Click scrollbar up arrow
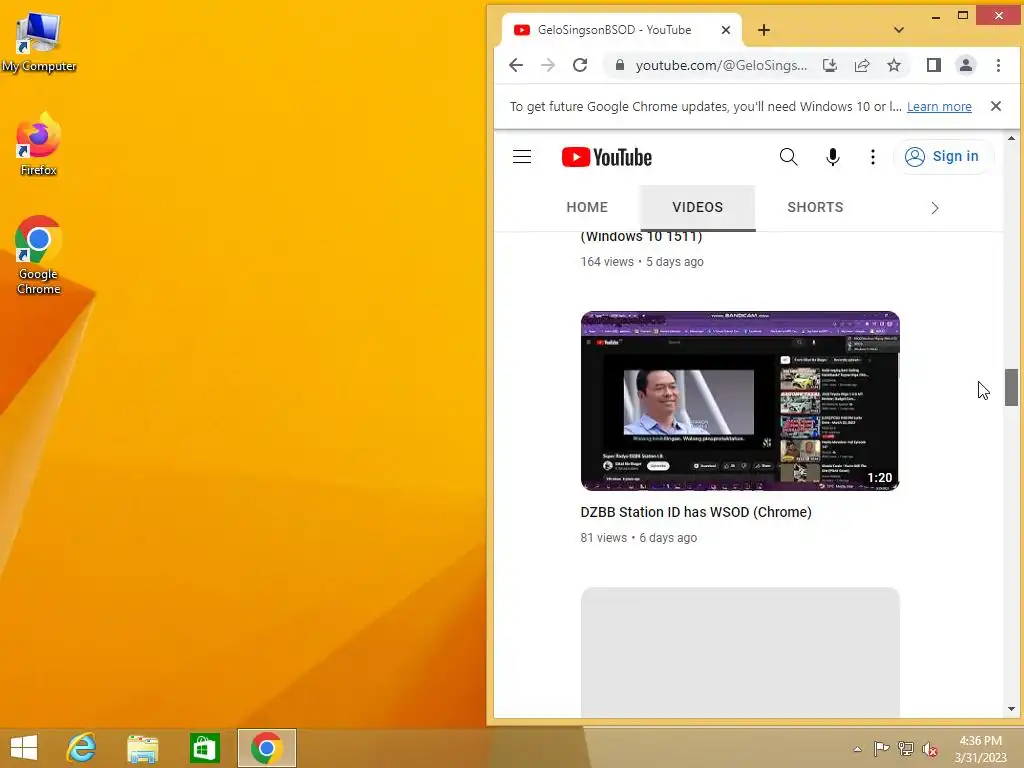Viewport: 1024px width, 768px height. (1011, 138)
